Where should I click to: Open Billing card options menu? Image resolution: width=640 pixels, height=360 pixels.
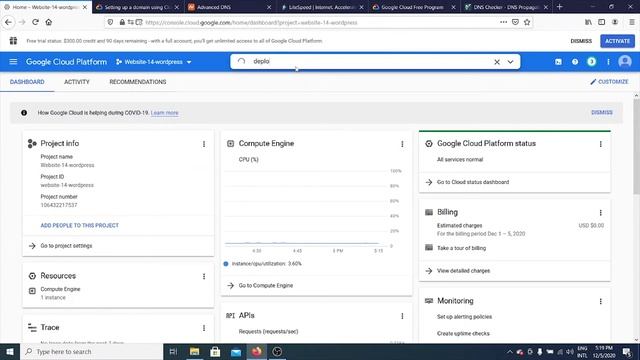coord(600,213)
